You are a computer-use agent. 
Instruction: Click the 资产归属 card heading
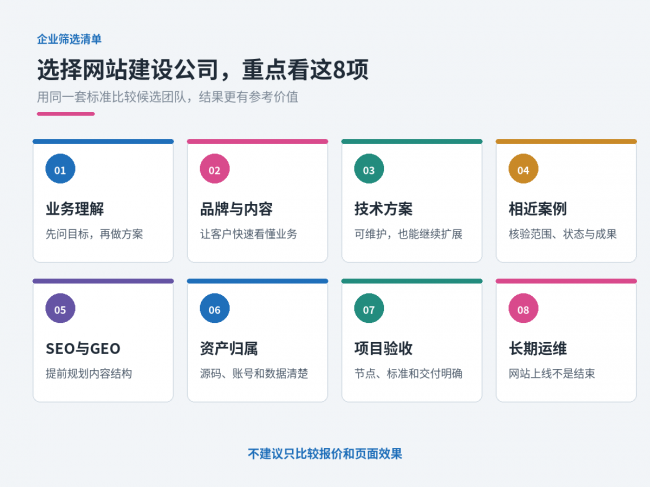point(229,349)
